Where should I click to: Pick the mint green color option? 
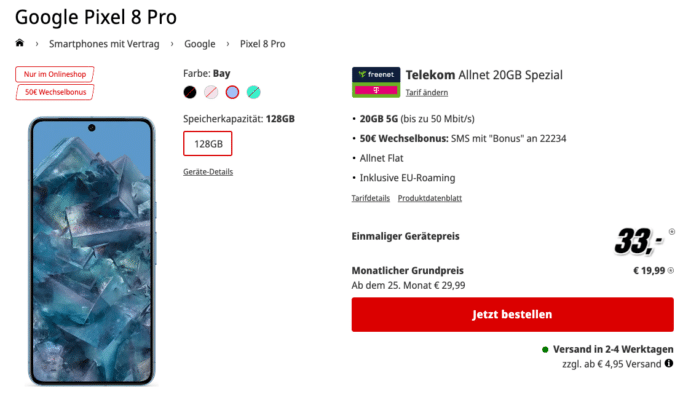pyautogui.click(x=254, y=92)
